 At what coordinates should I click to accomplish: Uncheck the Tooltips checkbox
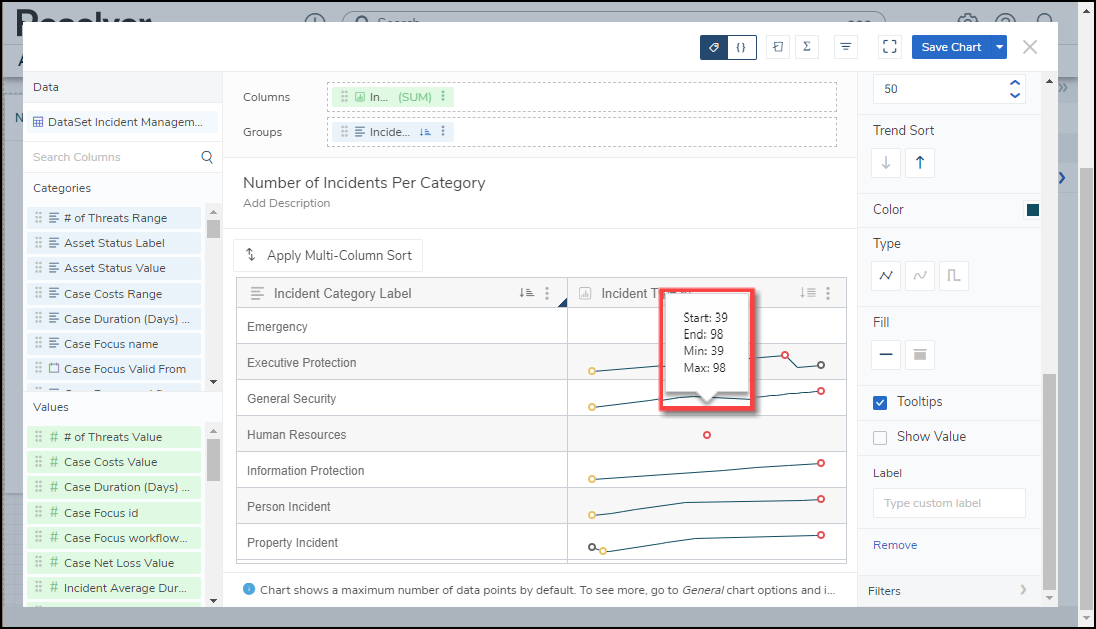click(x=880, y=402)
